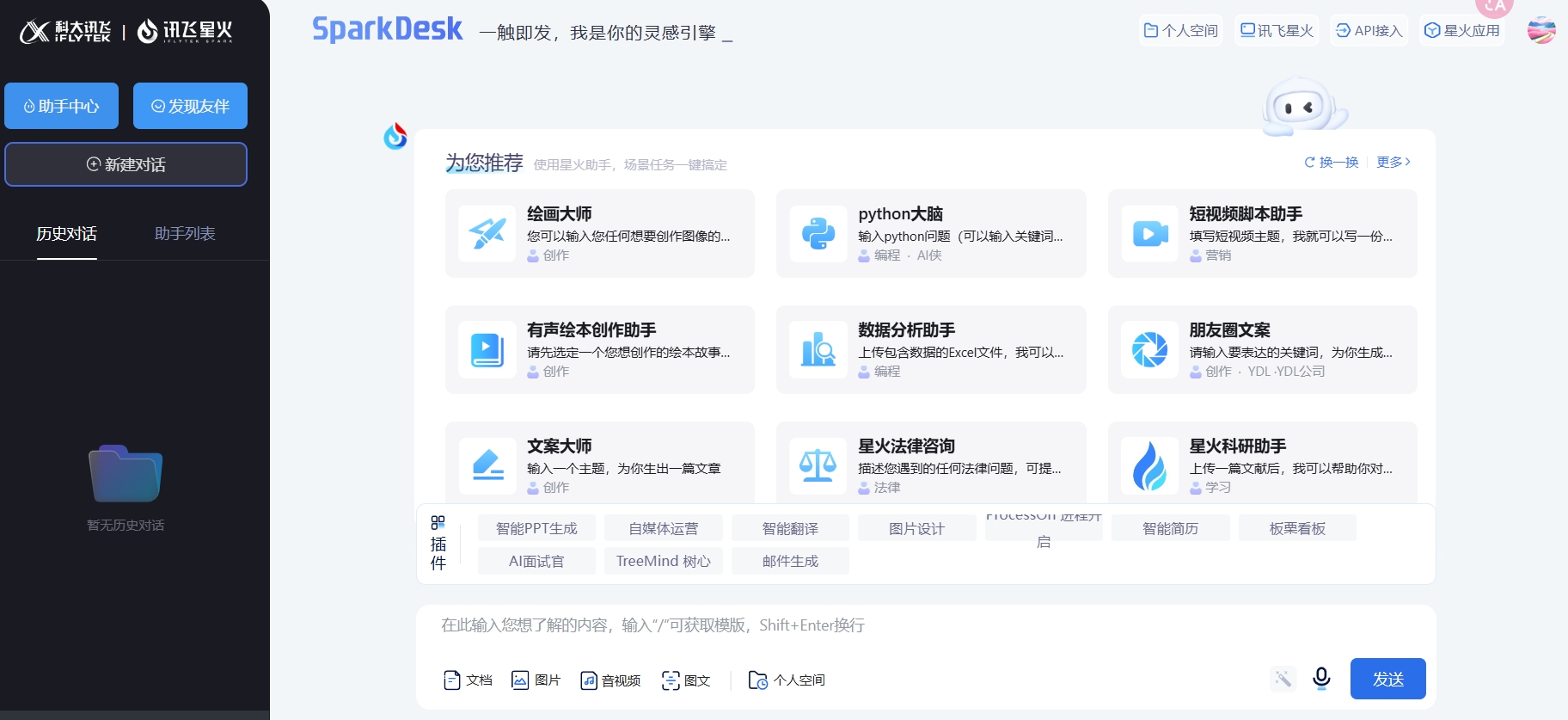Screen dimensions: 1568x720
Task: Click the microphone voice input icon
Action: (x=1322, y=679)
